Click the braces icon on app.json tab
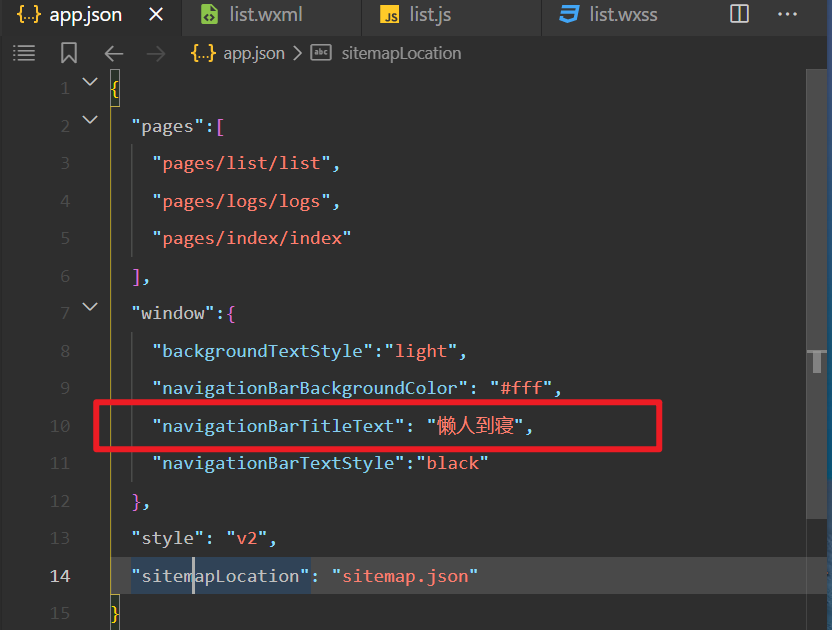 pyautogui.click(x=29, y=14)
